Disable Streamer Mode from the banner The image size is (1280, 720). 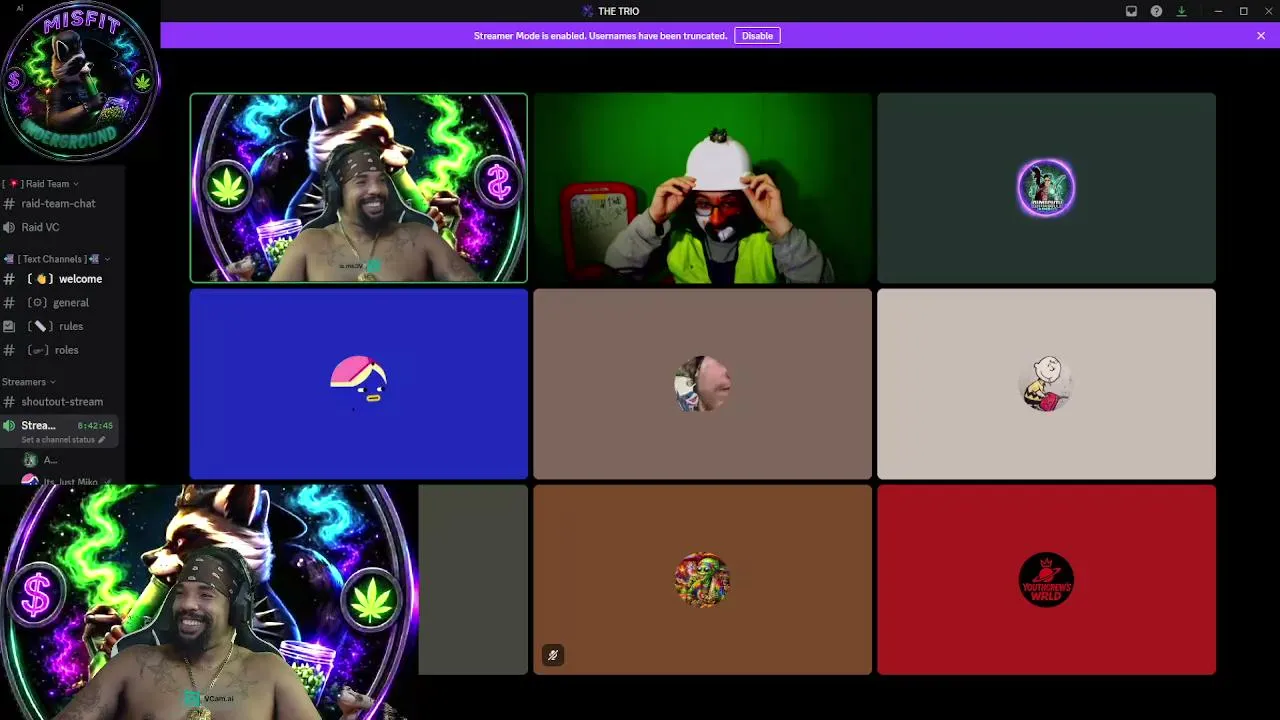coord(757,36)
